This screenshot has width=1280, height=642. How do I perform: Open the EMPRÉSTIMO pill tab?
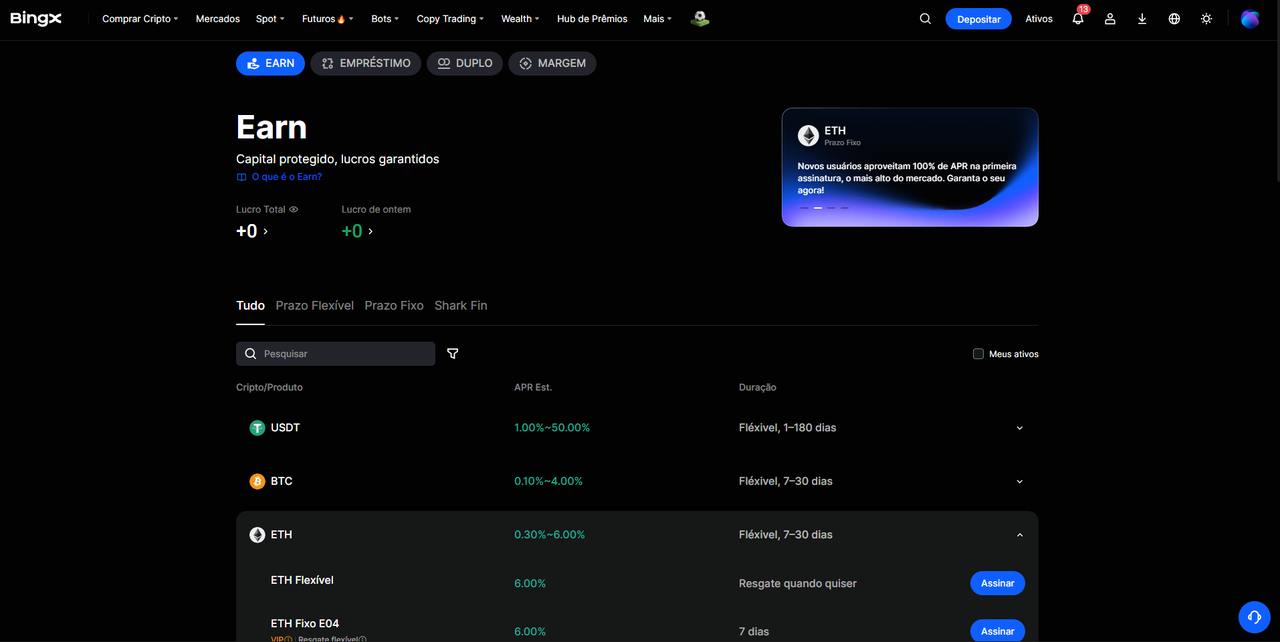pos(366,63)
